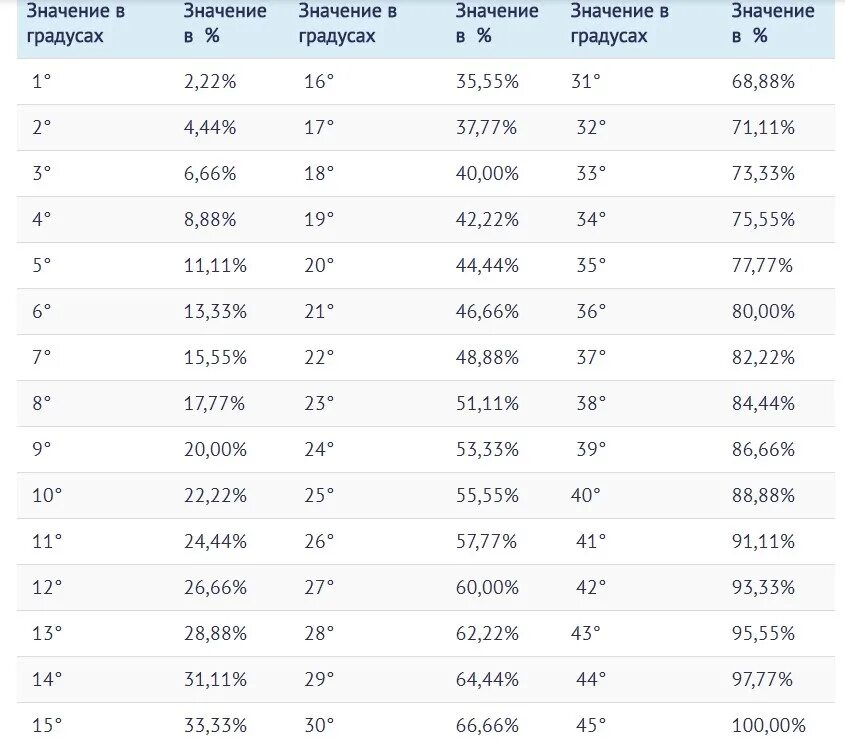Select the 60,00% percentage cell
The image size is (845, 746).
point(487,587)
